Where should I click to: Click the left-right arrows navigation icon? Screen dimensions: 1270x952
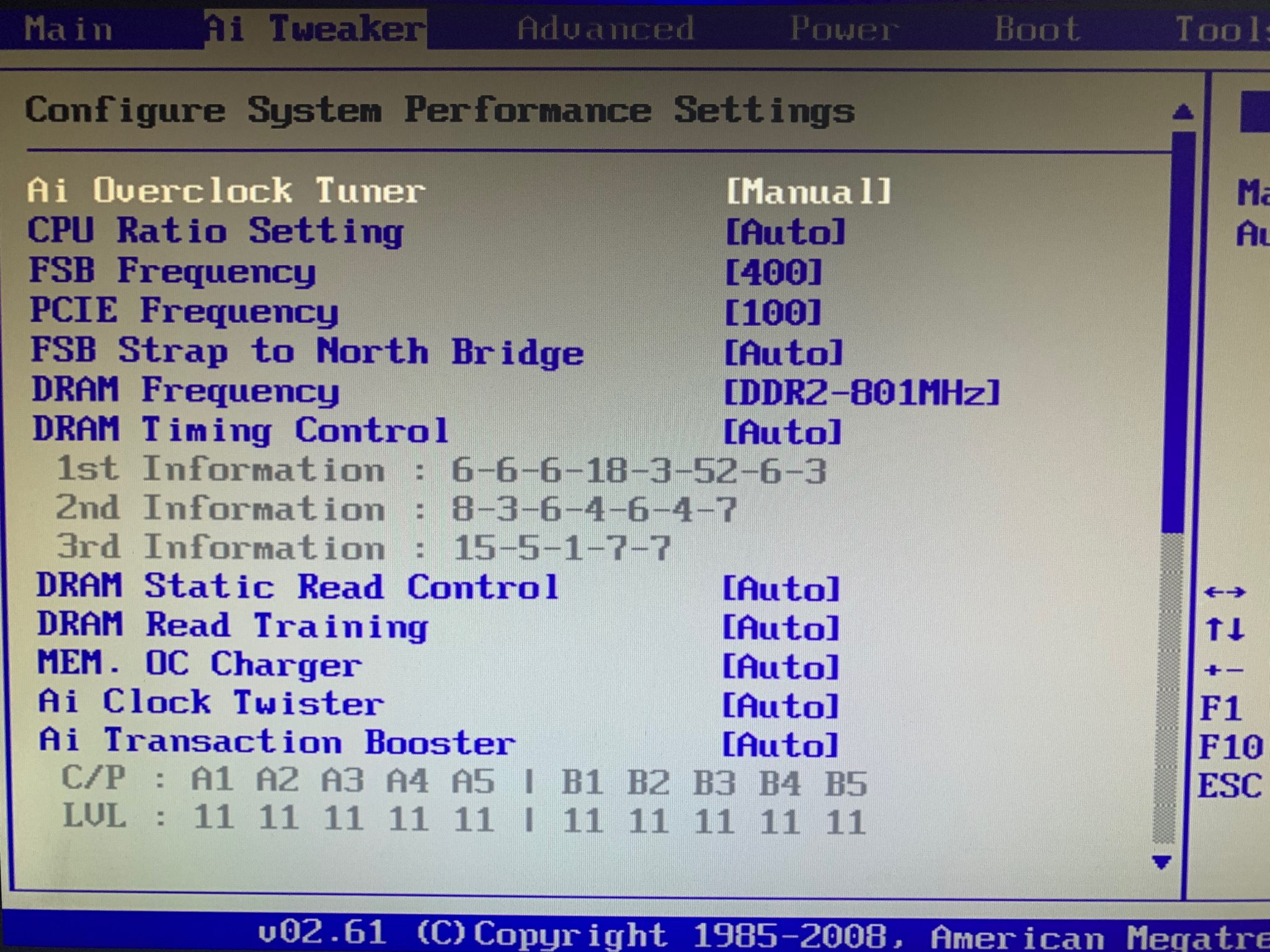tap(1224, 592)
